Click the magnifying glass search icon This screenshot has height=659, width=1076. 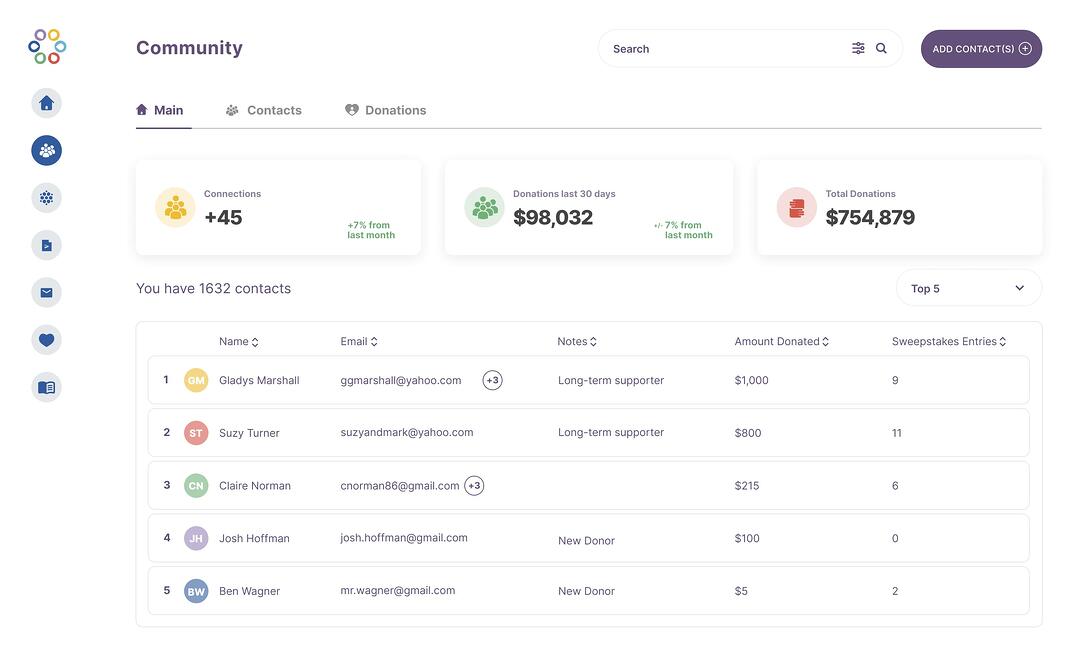pos(881,48)
